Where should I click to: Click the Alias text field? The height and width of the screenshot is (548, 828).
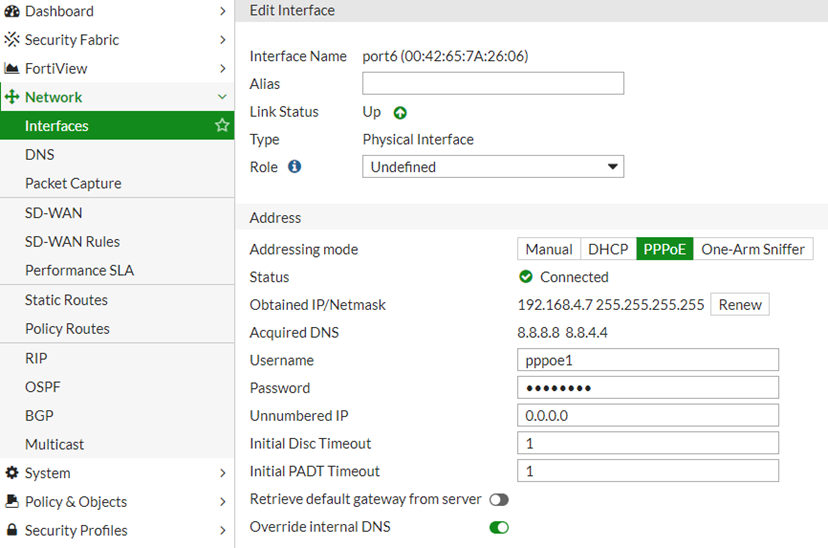point(492,84)
